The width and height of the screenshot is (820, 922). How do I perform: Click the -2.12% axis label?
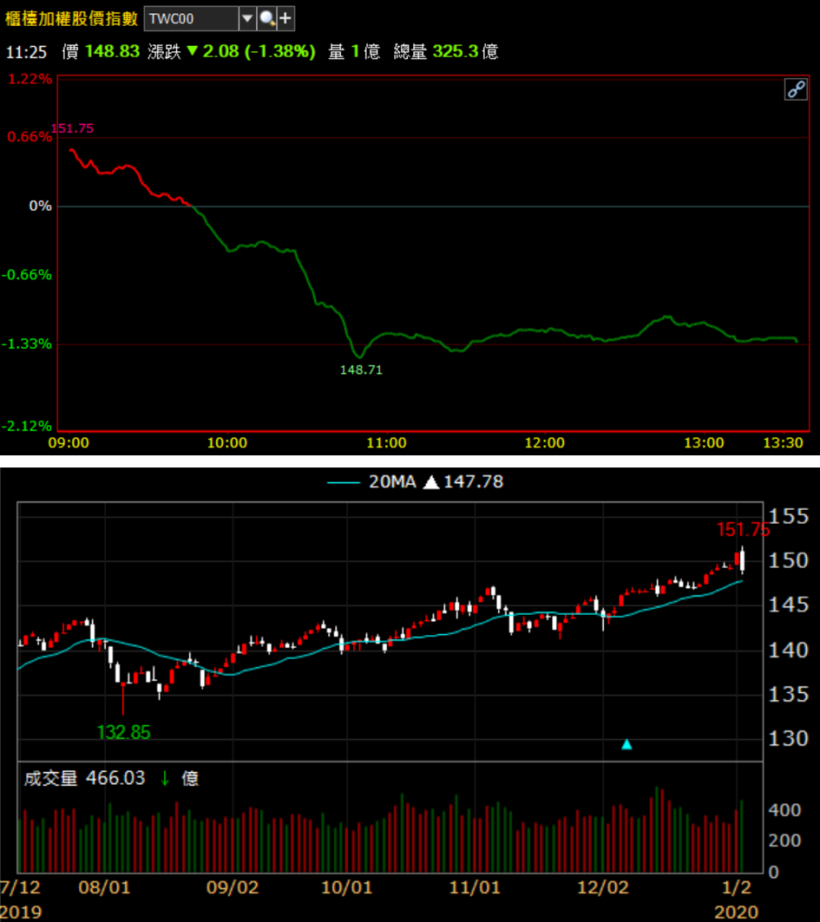(27, 426)
